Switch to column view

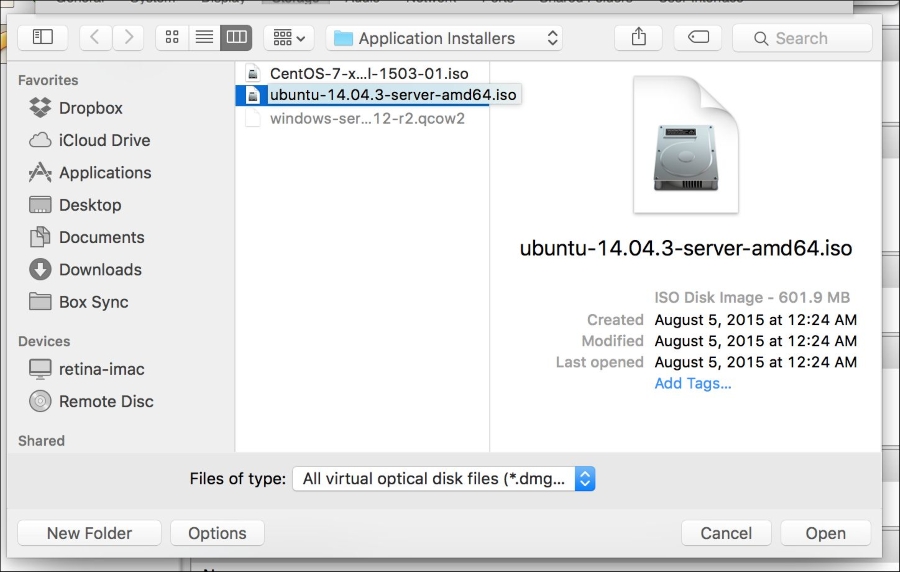236,38
